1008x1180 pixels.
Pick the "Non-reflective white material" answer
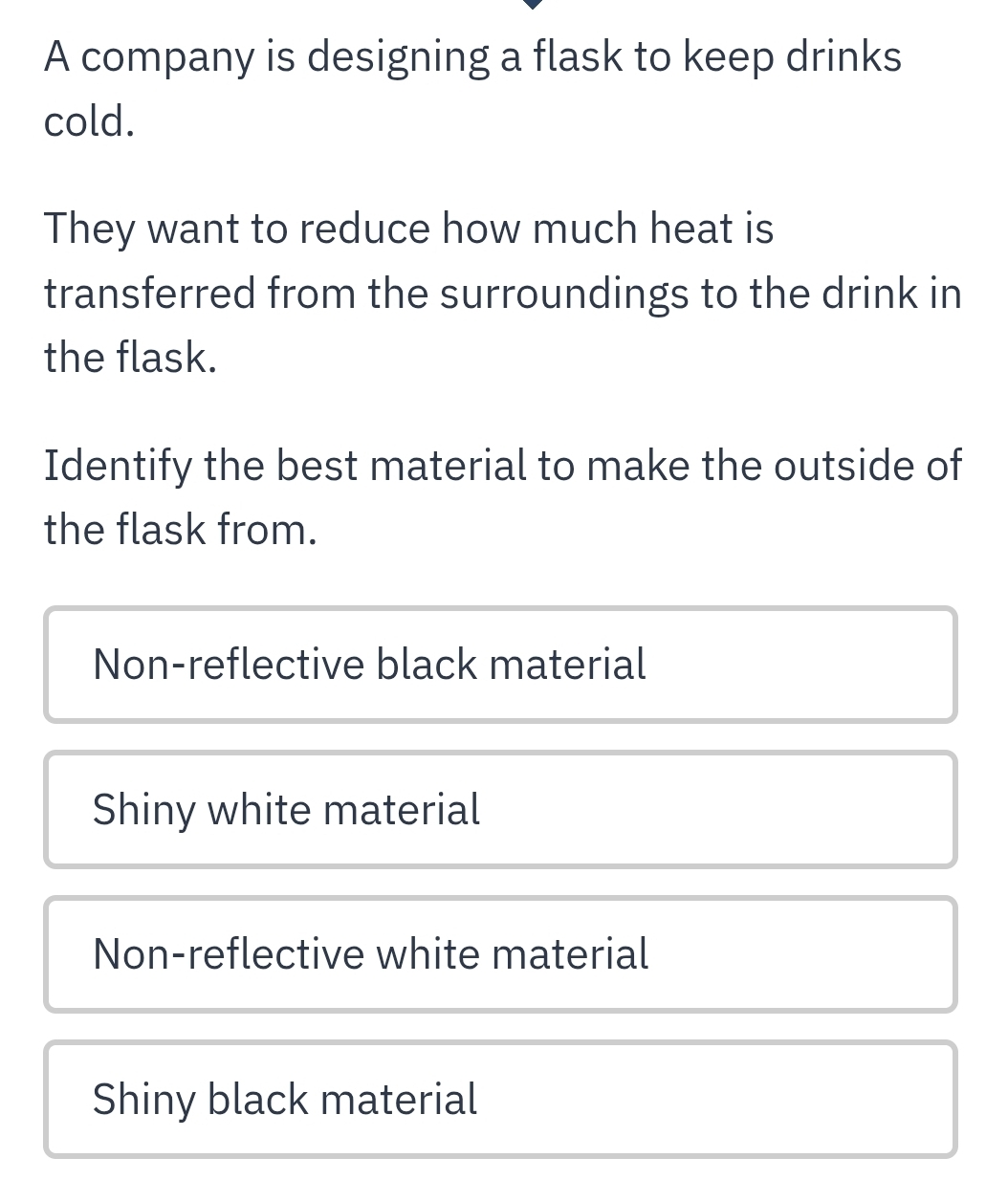click(500, 954)
